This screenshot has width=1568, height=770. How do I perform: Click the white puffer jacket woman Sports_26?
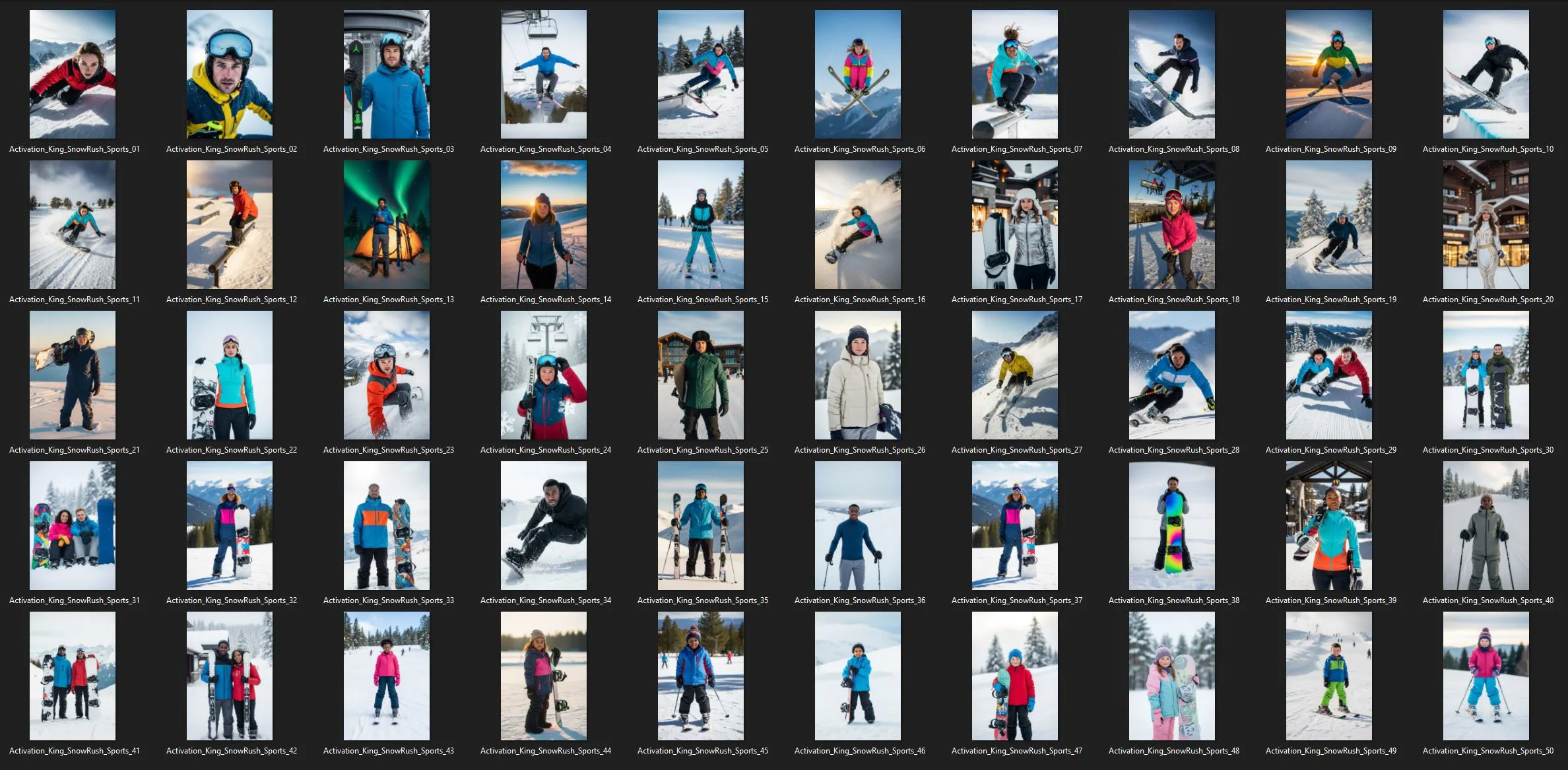858,375
